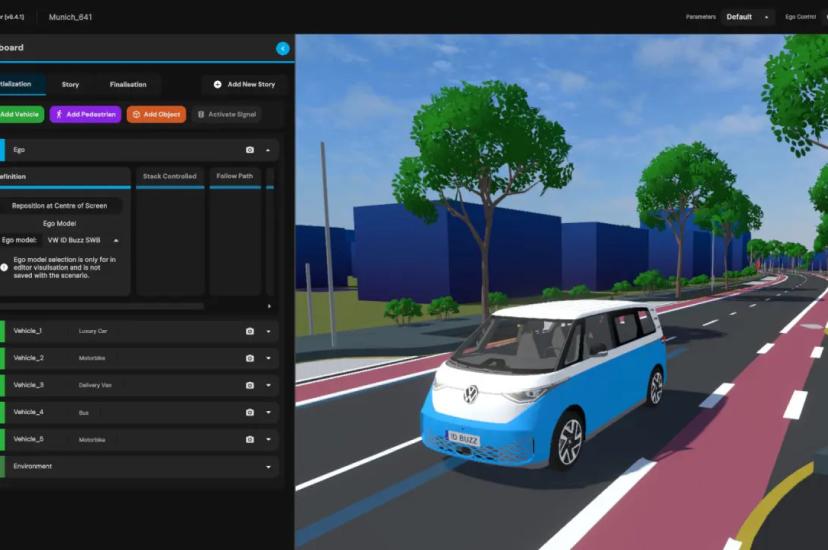Select the Follow Path tab
828x550 pixels.
tap(235, 177)
